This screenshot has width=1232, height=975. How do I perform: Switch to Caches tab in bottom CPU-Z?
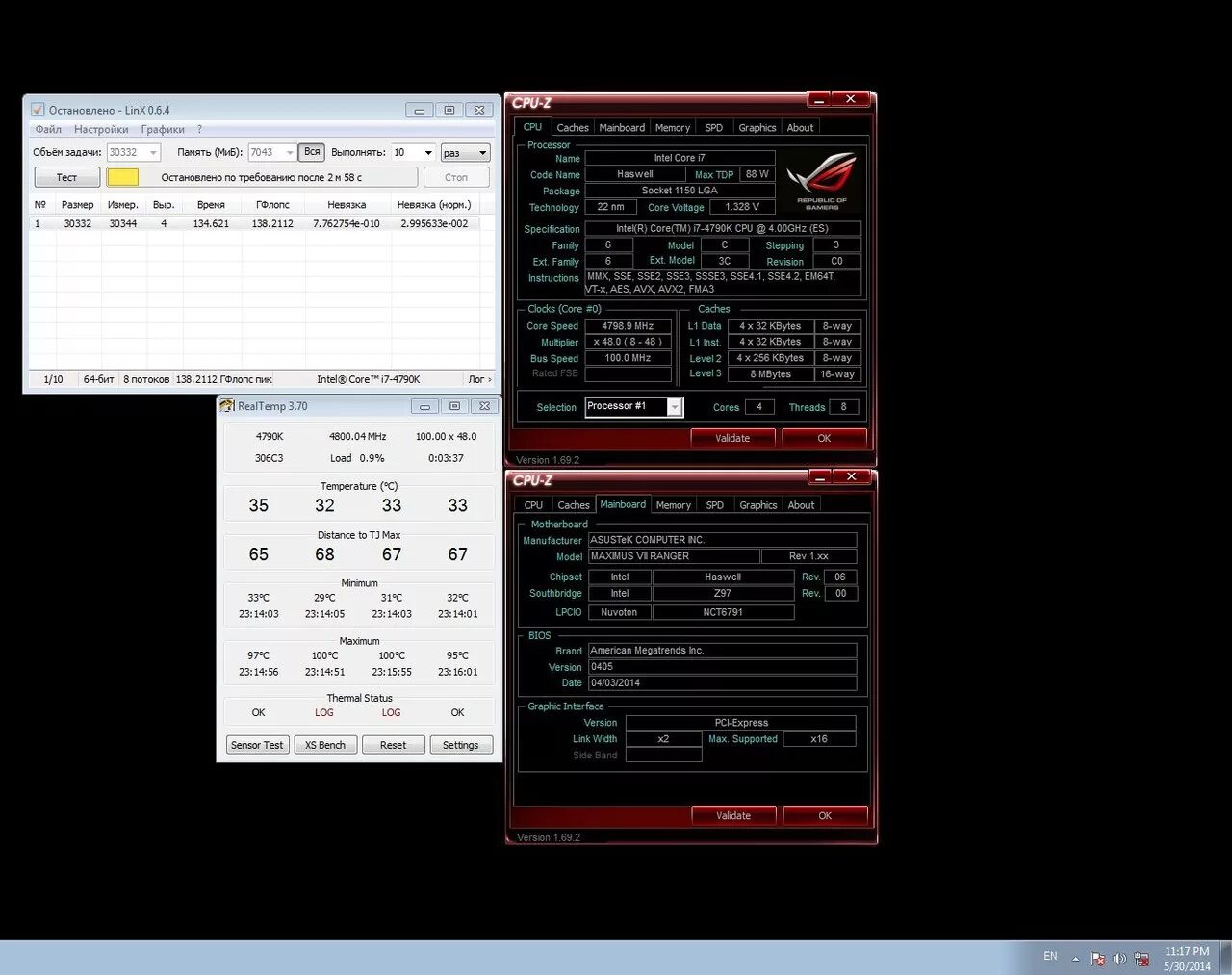click(x=574, y=505)
